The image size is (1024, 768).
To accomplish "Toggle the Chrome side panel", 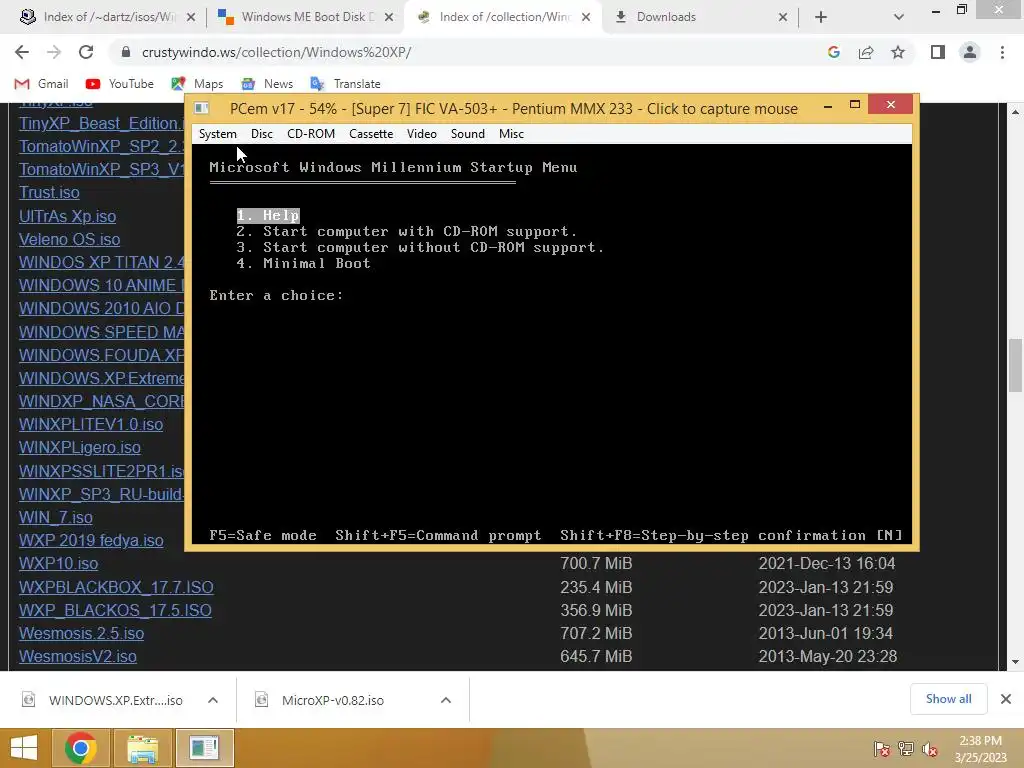I will click(x=938, y=52).
